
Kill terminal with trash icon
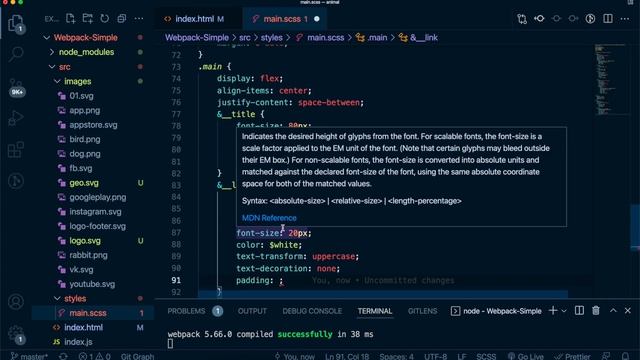point(596,311)
